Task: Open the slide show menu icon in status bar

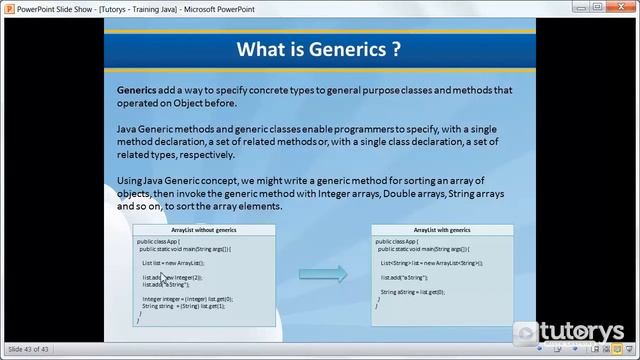Action: click(558, 349)
